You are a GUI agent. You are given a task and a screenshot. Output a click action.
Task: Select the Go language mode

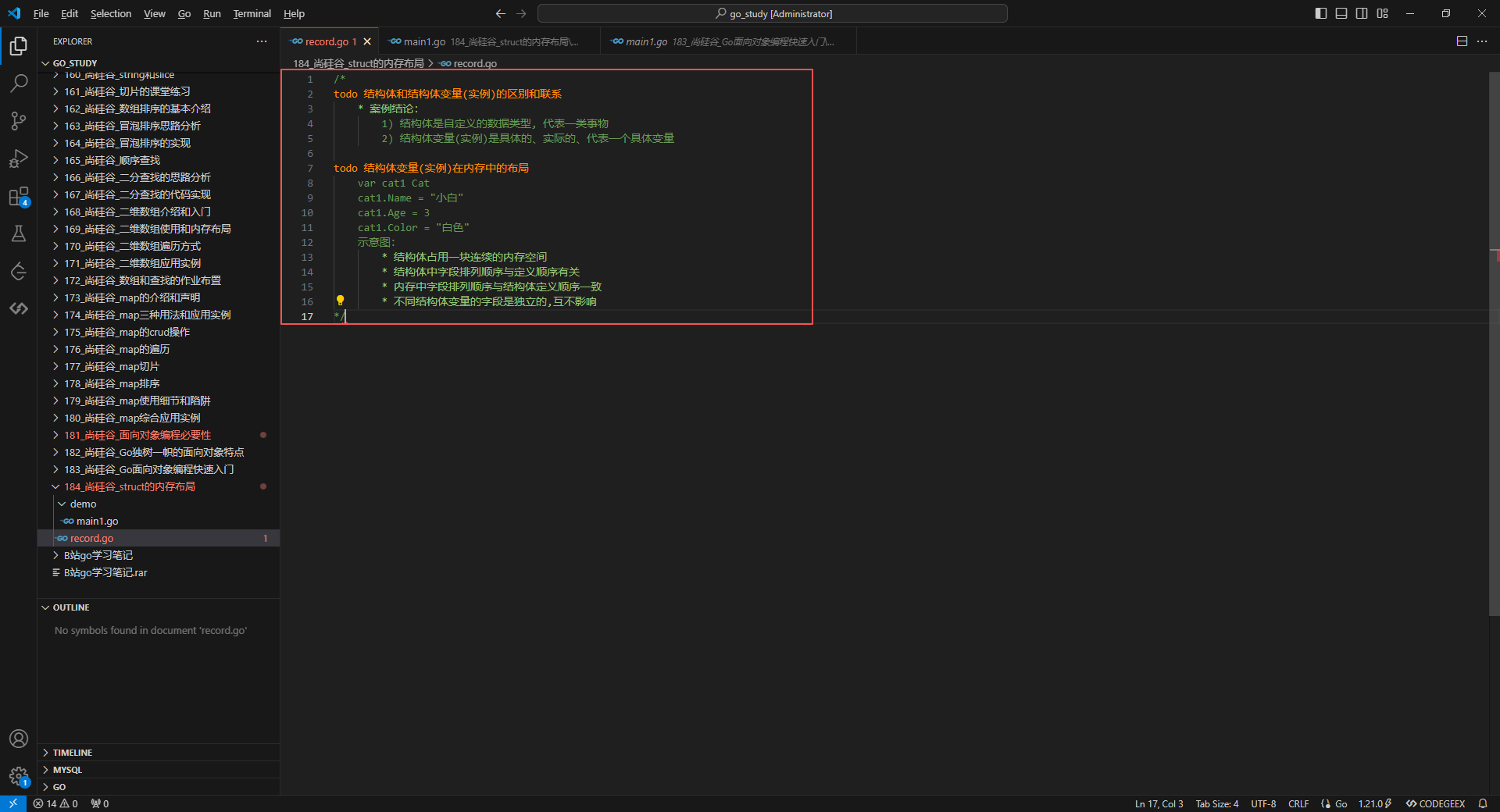click(1341, 803)
